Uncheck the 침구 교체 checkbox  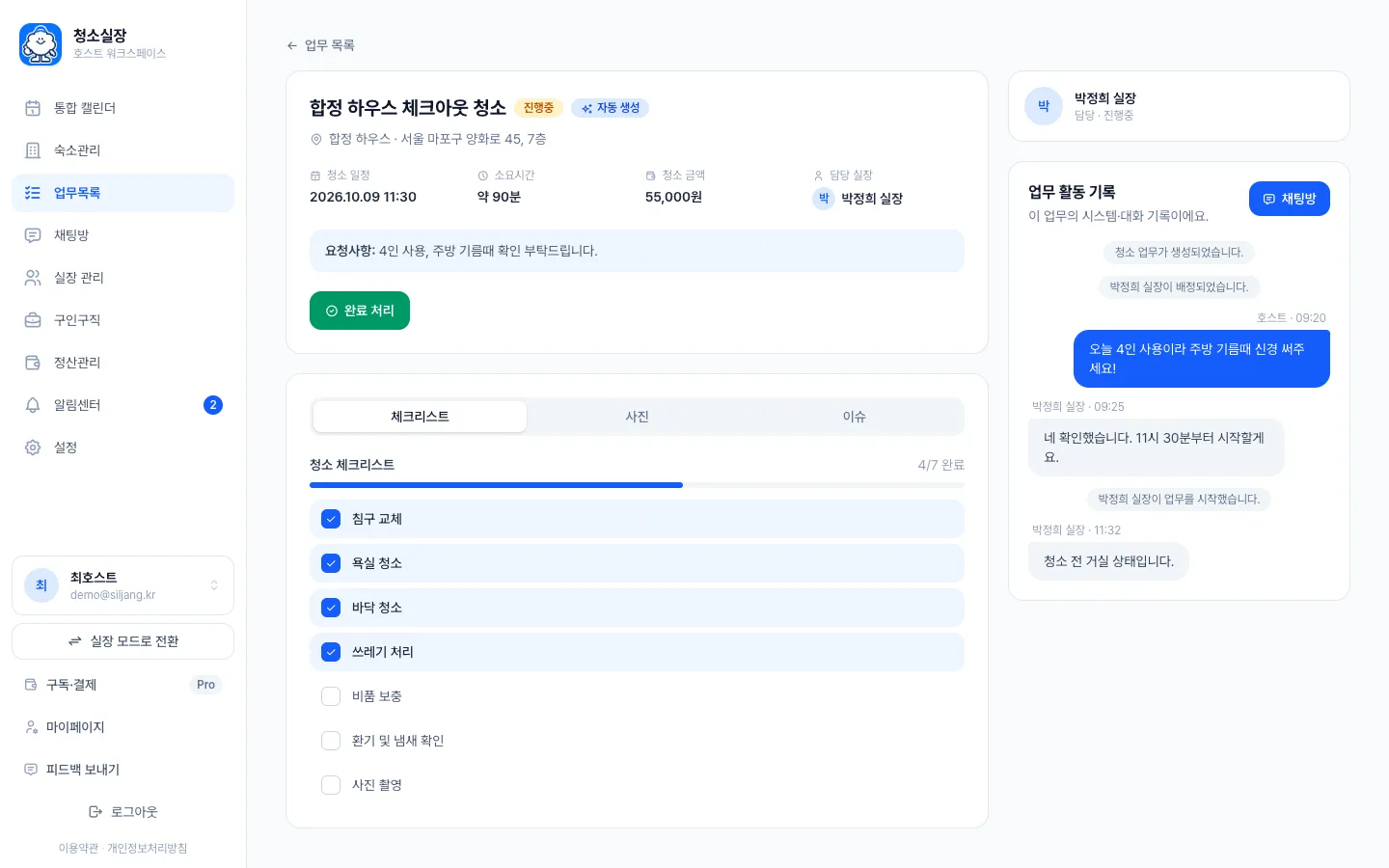click(x=331, y=519)
